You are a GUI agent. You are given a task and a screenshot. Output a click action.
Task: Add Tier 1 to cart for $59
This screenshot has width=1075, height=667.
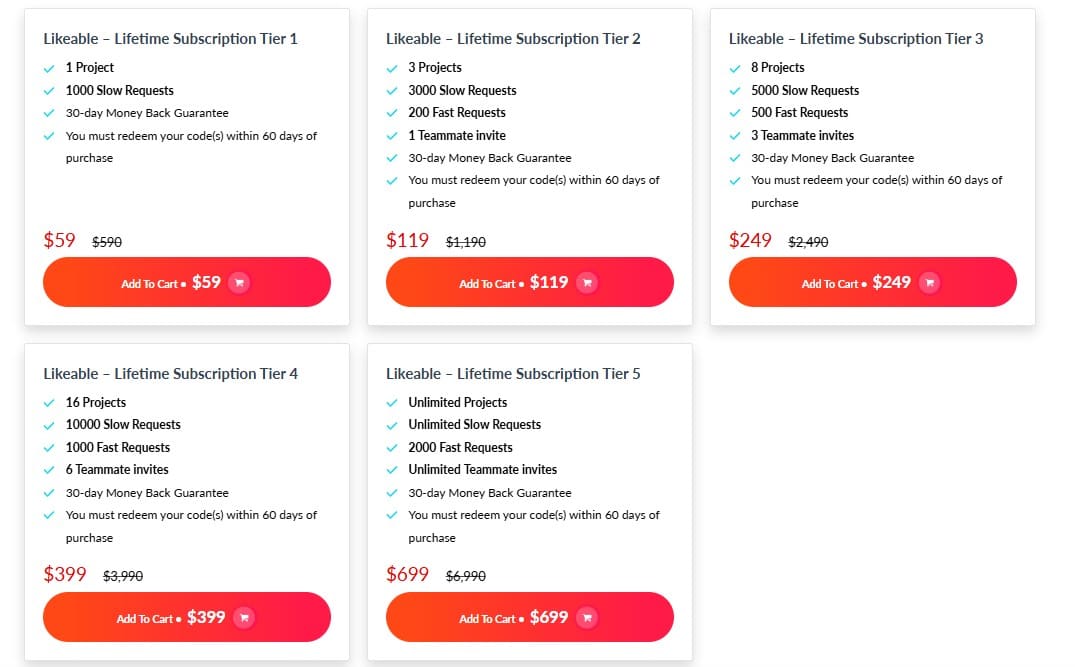tap(186, 282)
